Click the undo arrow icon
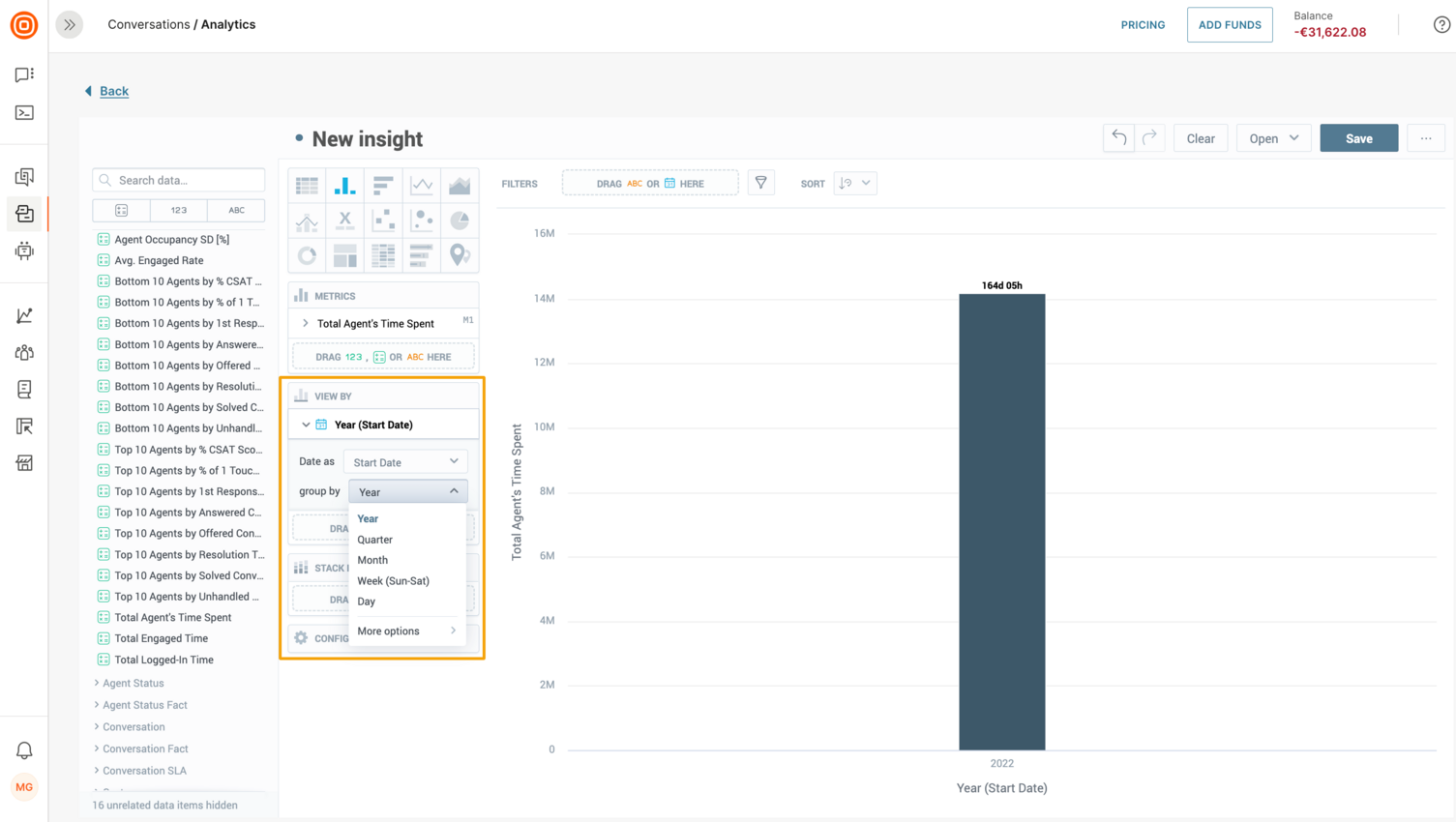Screen dimensions: 1456x822 point(1118,137)
